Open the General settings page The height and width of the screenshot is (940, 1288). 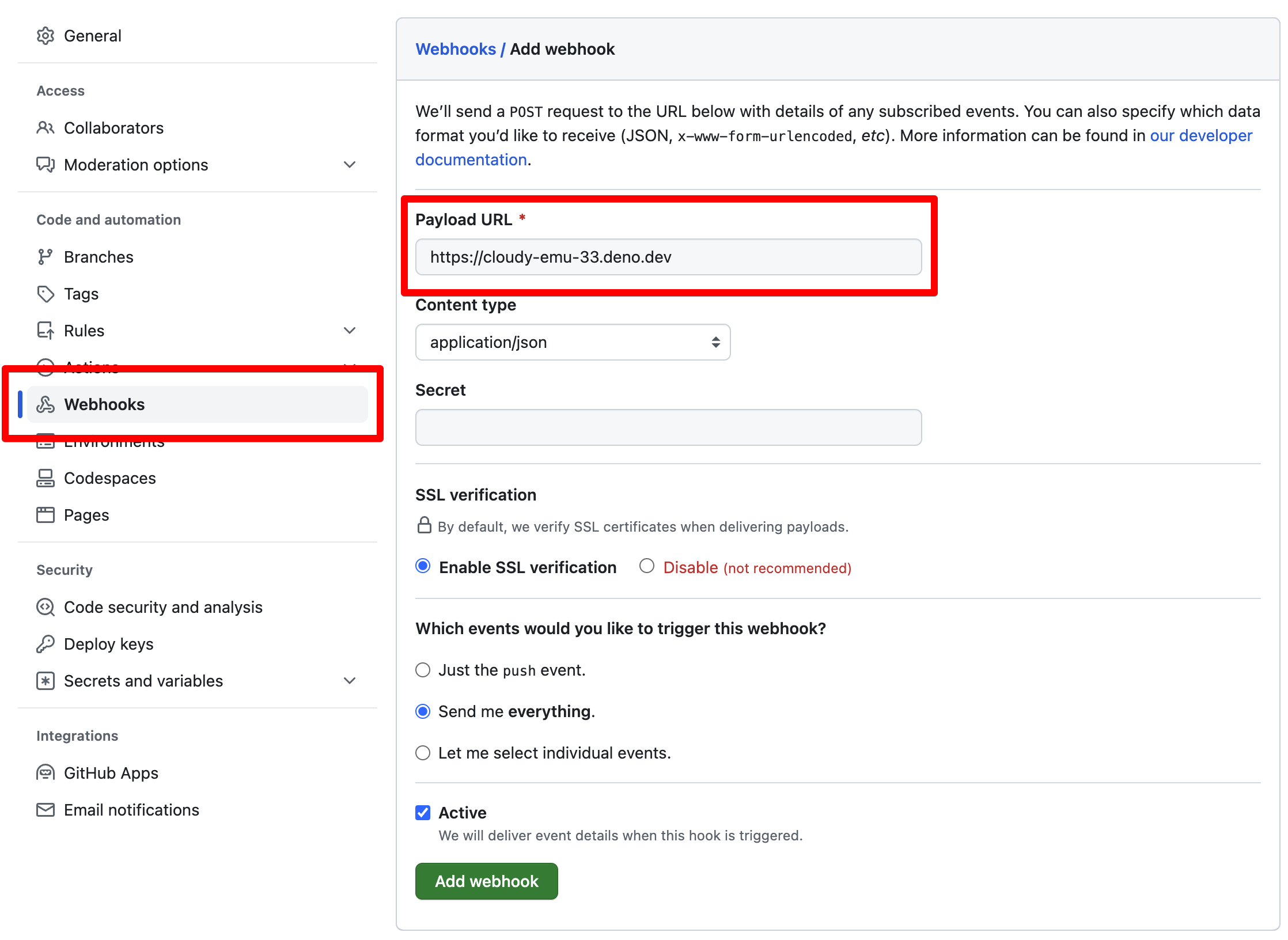(93, 35)
